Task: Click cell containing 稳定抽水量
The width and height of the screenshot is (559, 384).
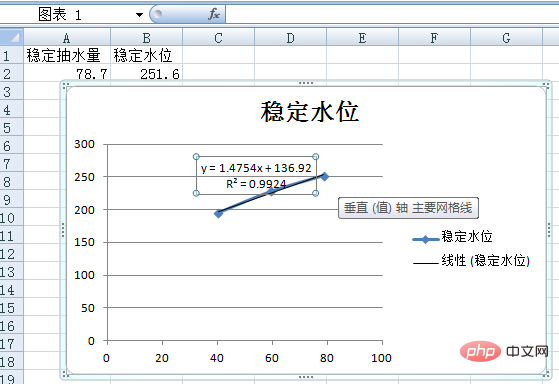Action: 67,55
